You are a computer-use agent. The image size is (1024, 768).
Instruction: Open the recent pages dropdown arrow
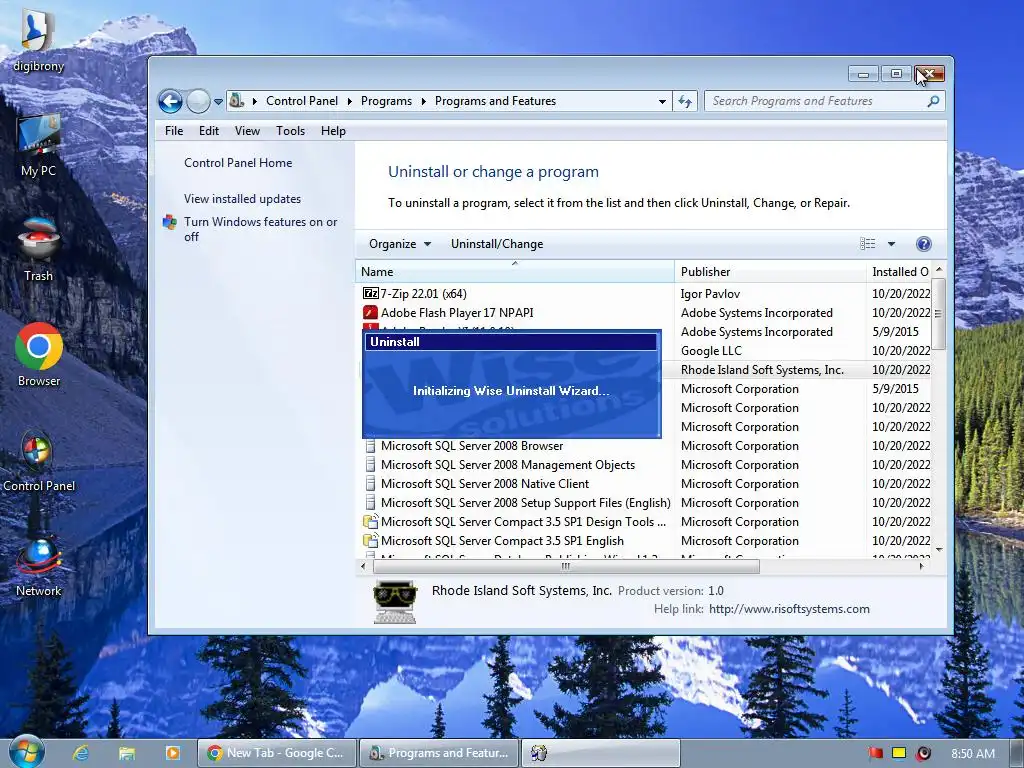tap(218, 102)
